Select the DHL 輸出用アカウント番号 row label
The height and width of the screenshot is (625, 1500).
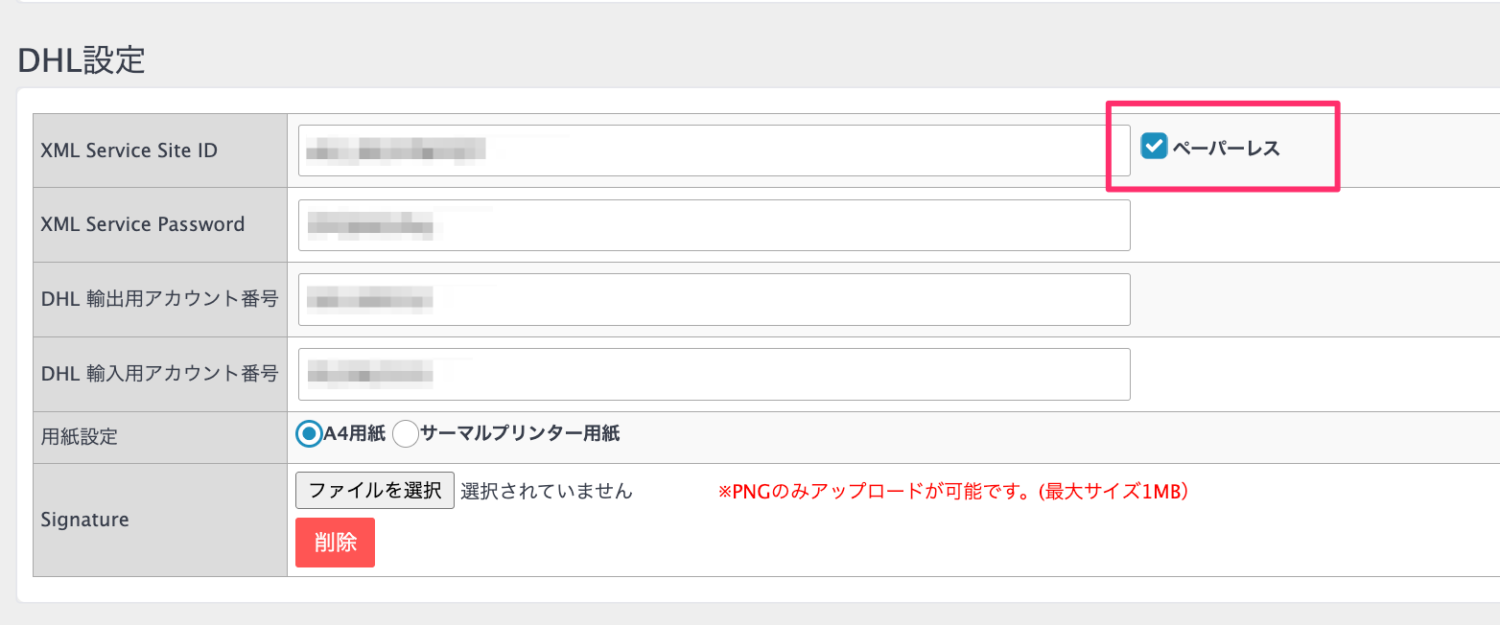159,299
